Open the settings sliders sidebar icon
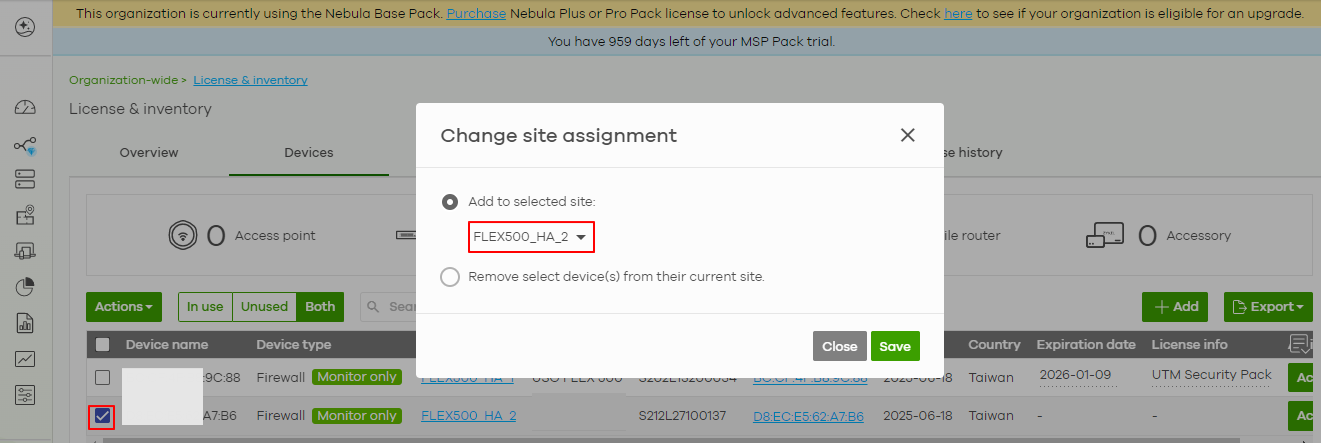Viewport: 1321px width, 443px height. [25, 395]
